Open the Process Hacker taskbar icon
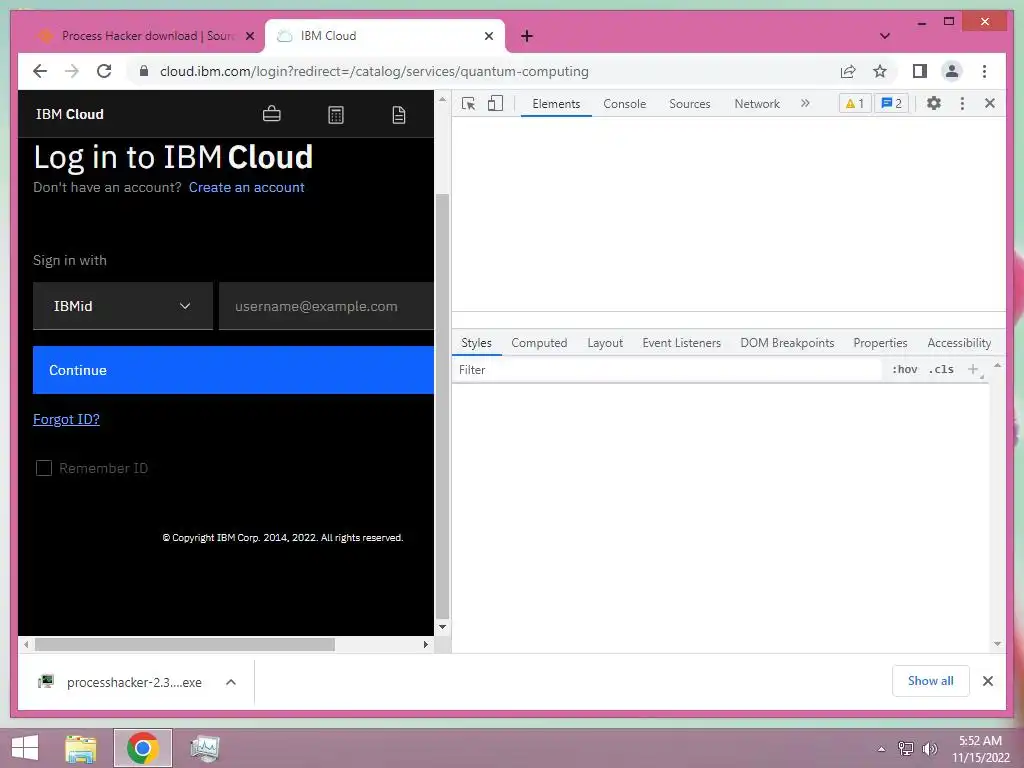This screenshot has width=1024, height=768. [204, 748]
